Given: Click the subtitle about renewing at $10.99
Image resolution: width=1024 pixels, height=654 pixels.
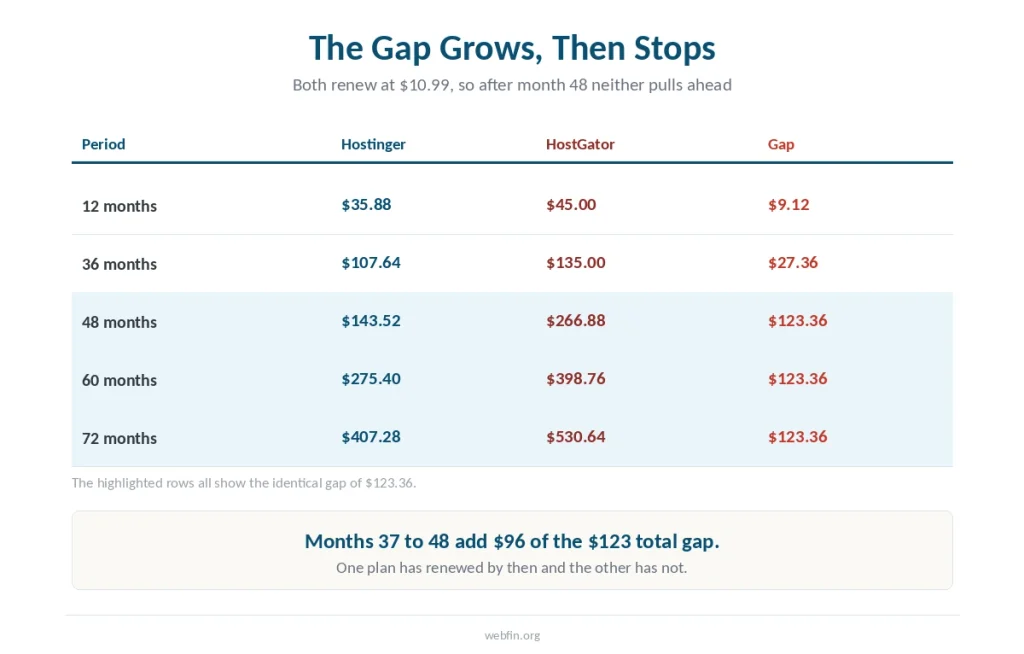Looking at the screenshot, I should 512,85.
